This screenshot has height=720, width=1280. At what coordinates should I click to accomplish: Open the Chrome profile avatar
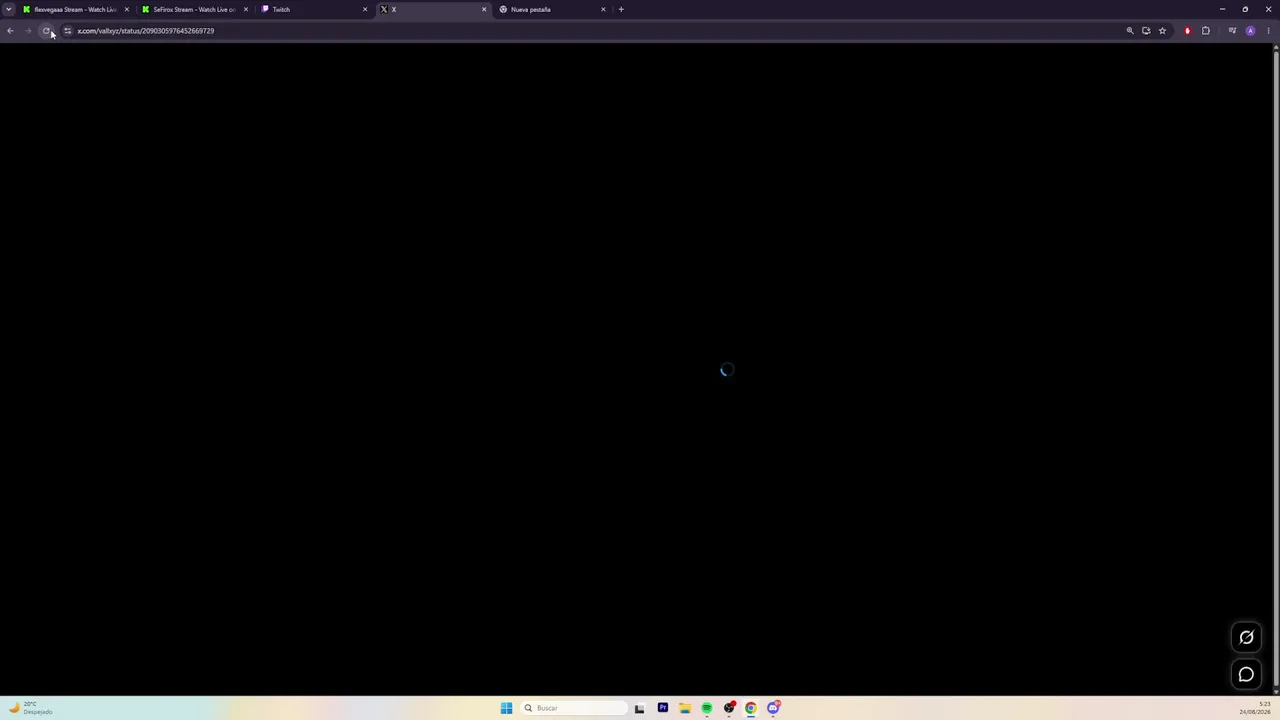pos(1250,31)
